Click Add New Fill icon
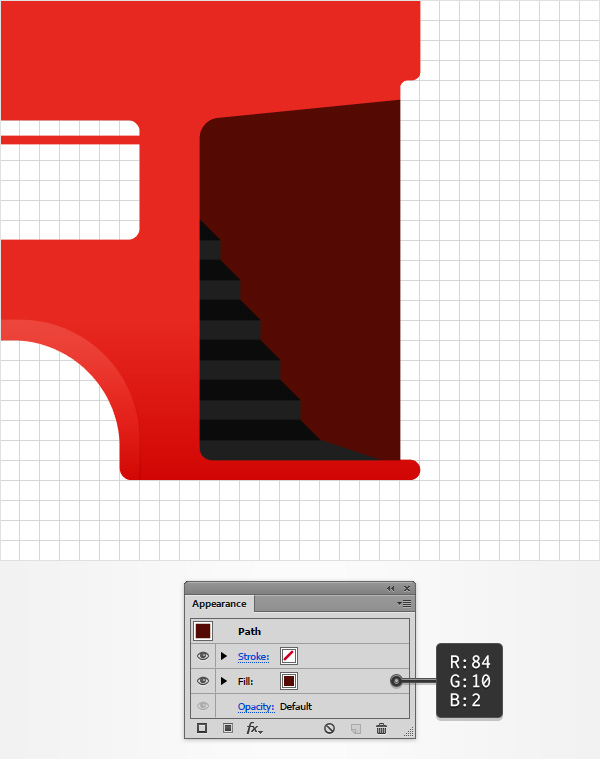 pyautogui.click(x=228, y=728)
